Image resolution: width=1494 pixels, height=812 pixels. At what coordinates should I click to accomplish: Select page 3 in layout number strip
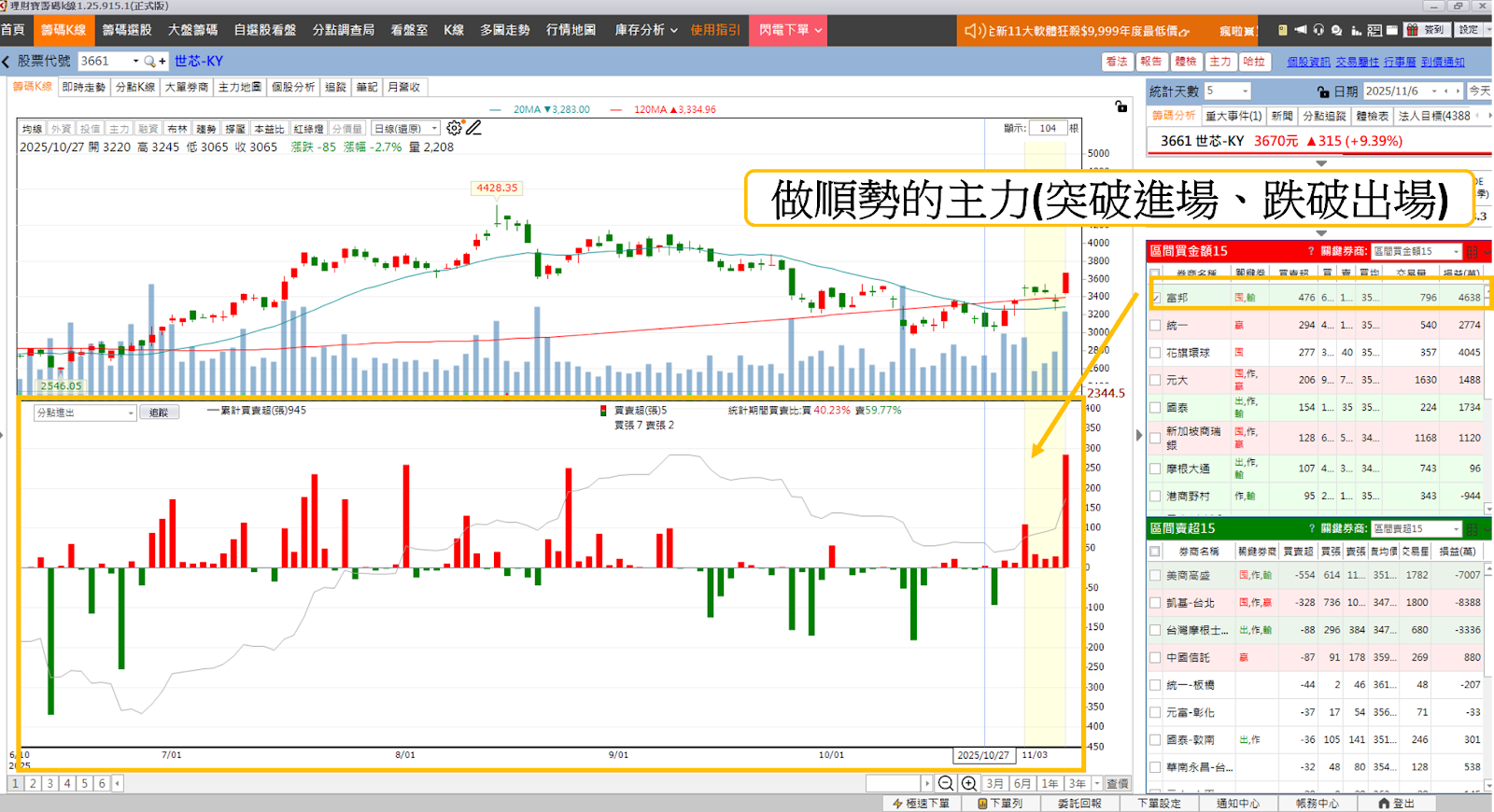coord(50,784)
